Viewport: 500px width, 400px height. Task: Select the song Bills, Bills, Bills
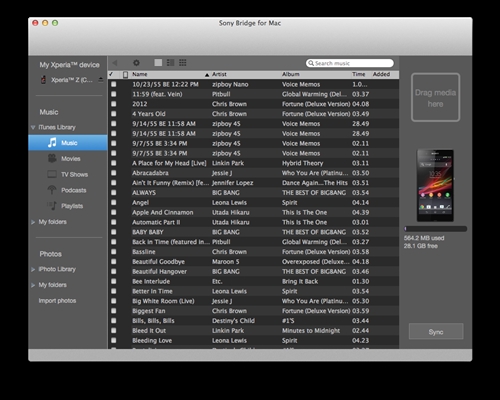tap(153, 321)
